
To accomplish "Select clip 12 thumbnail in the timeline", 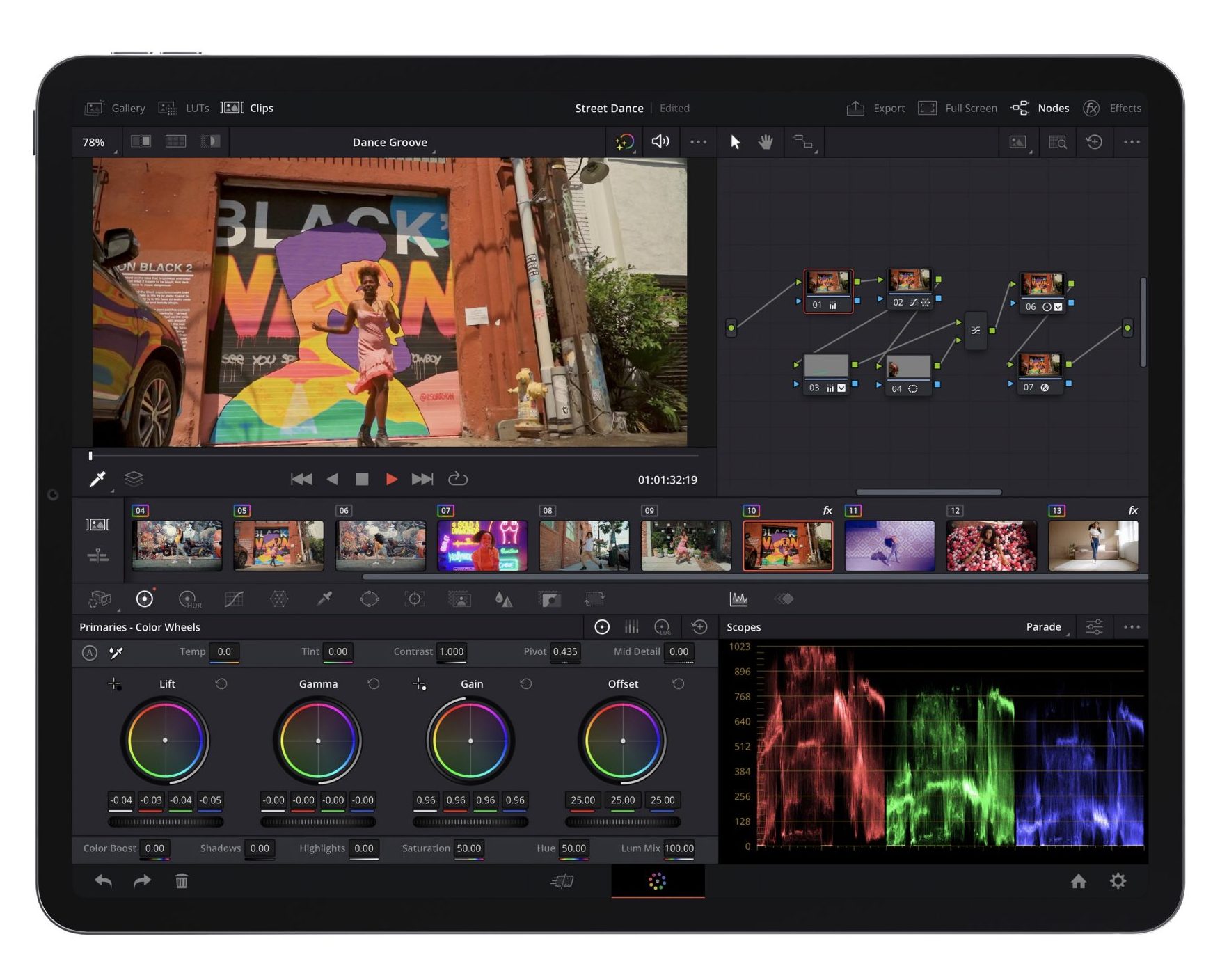I will 991,546.
